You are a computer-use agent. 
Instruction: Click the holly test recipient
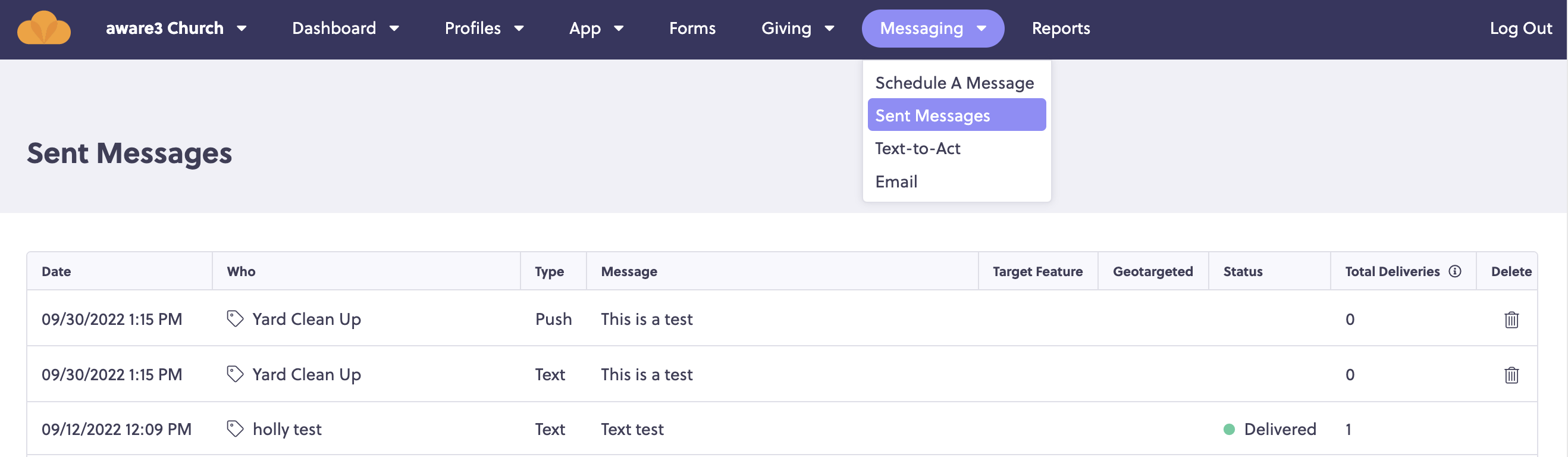(x=287, y=429)
